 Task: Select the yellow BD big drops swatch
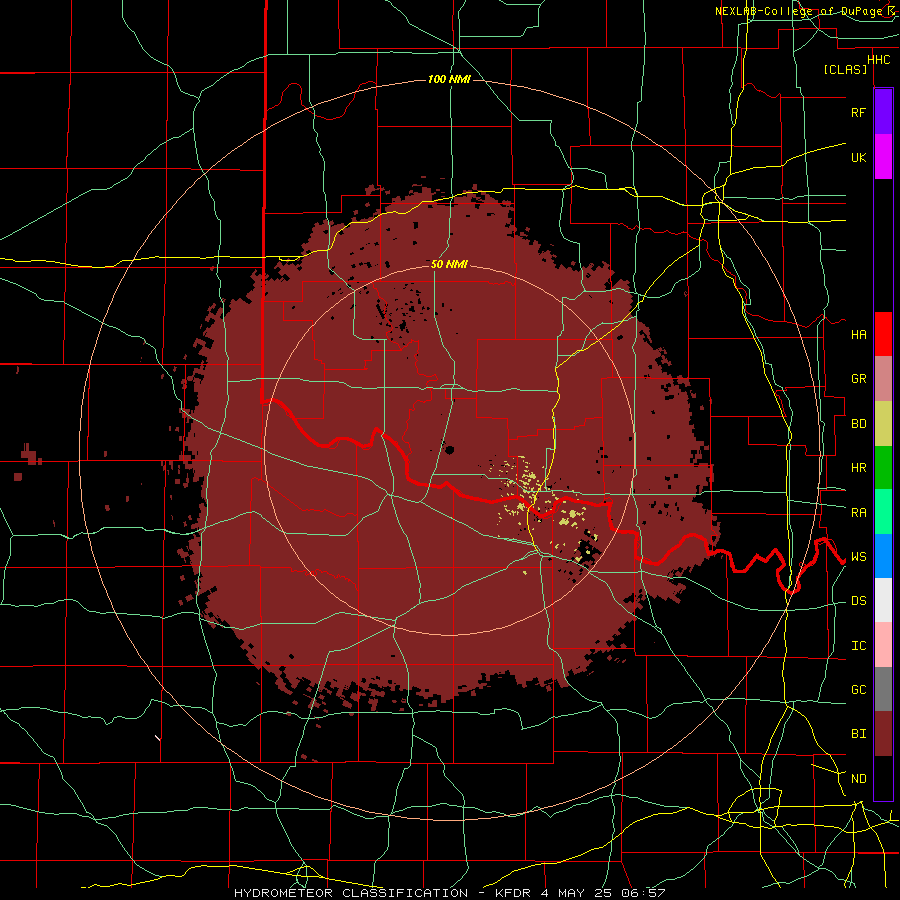point(883,423)
